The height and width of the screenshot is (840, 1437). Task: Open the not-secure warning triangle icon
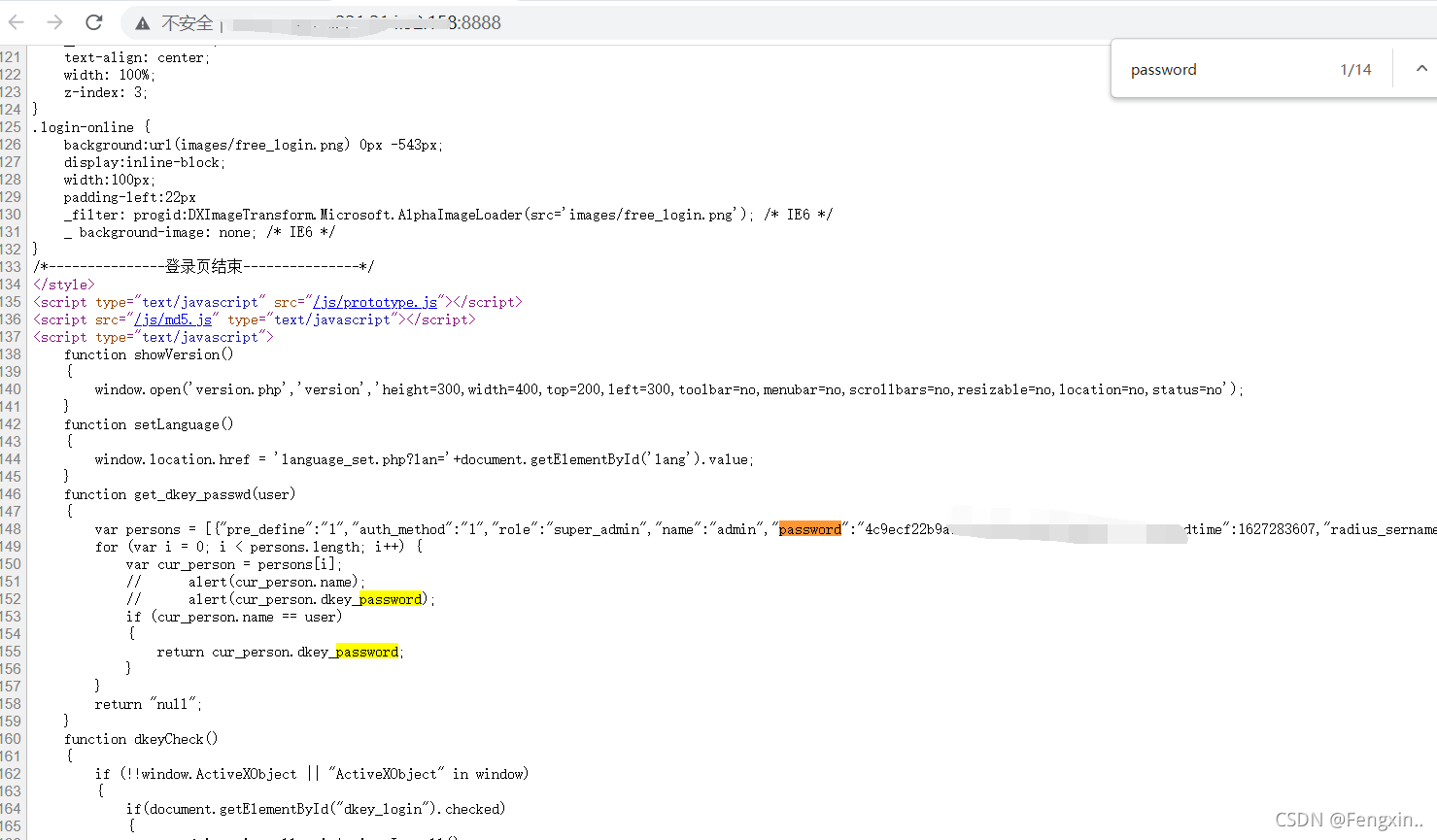pyautogui.click(x=142, y=23)
